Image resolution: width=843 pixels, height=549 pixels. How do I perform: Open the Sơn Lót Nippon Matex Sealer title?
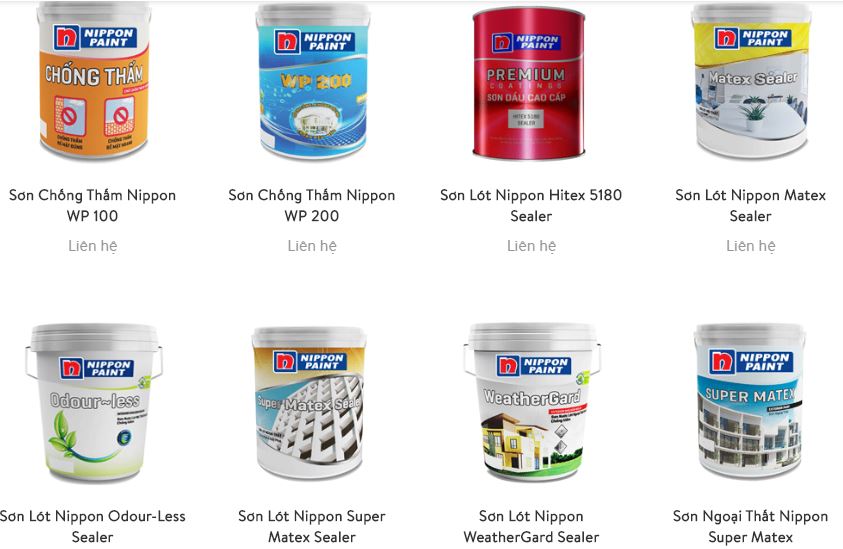tap(751, 205)
